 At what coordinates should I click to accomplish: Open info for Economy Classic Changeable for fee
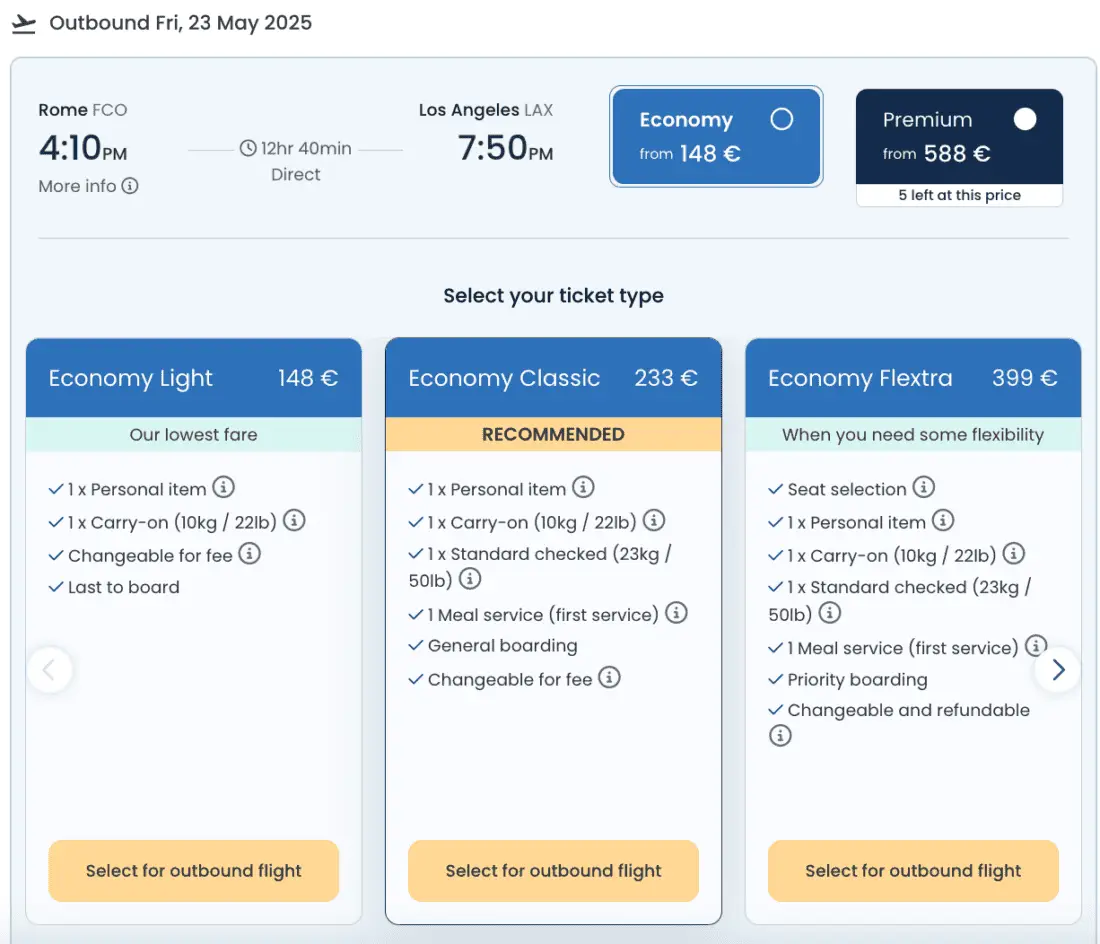pyautogui.click(x=609, y=678)
